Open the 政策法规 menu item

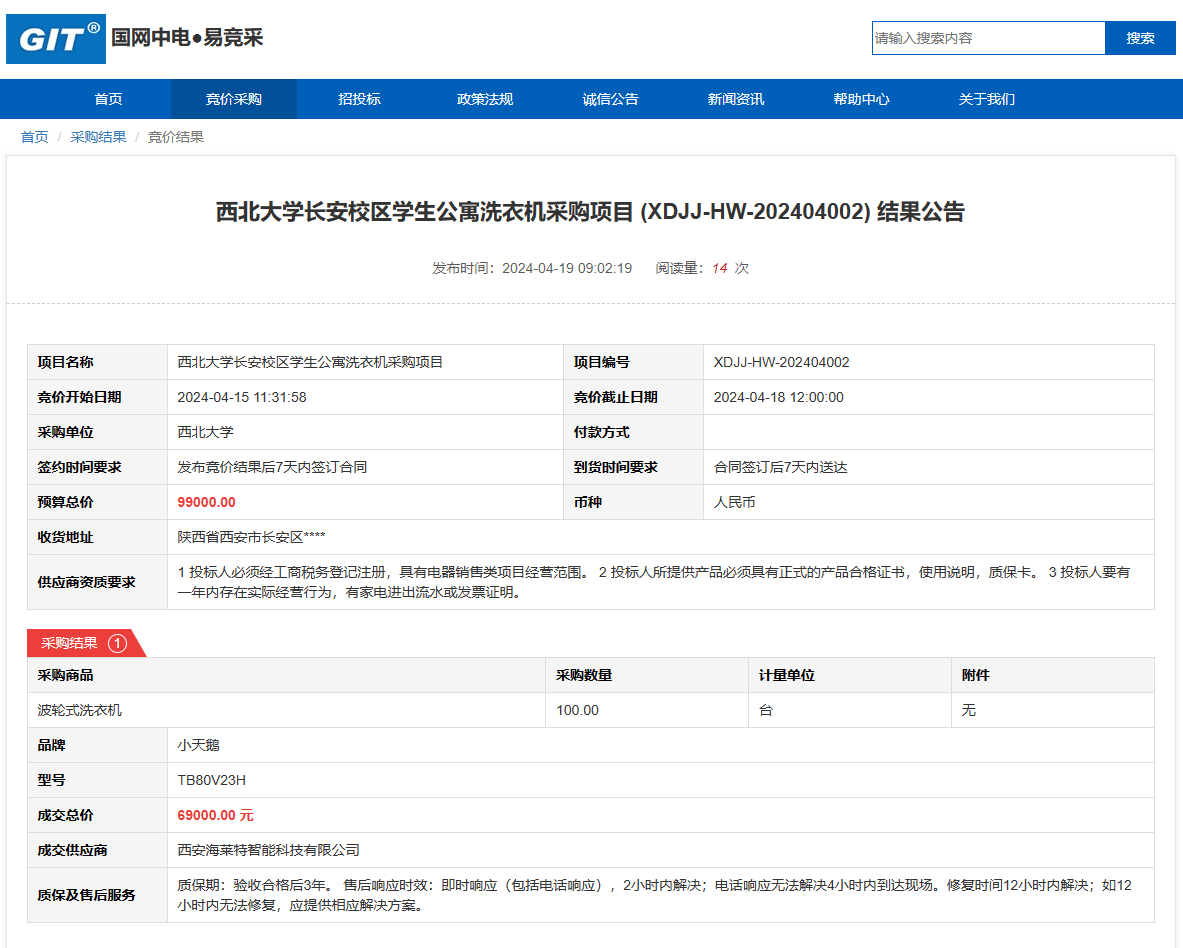coord(485,99)
